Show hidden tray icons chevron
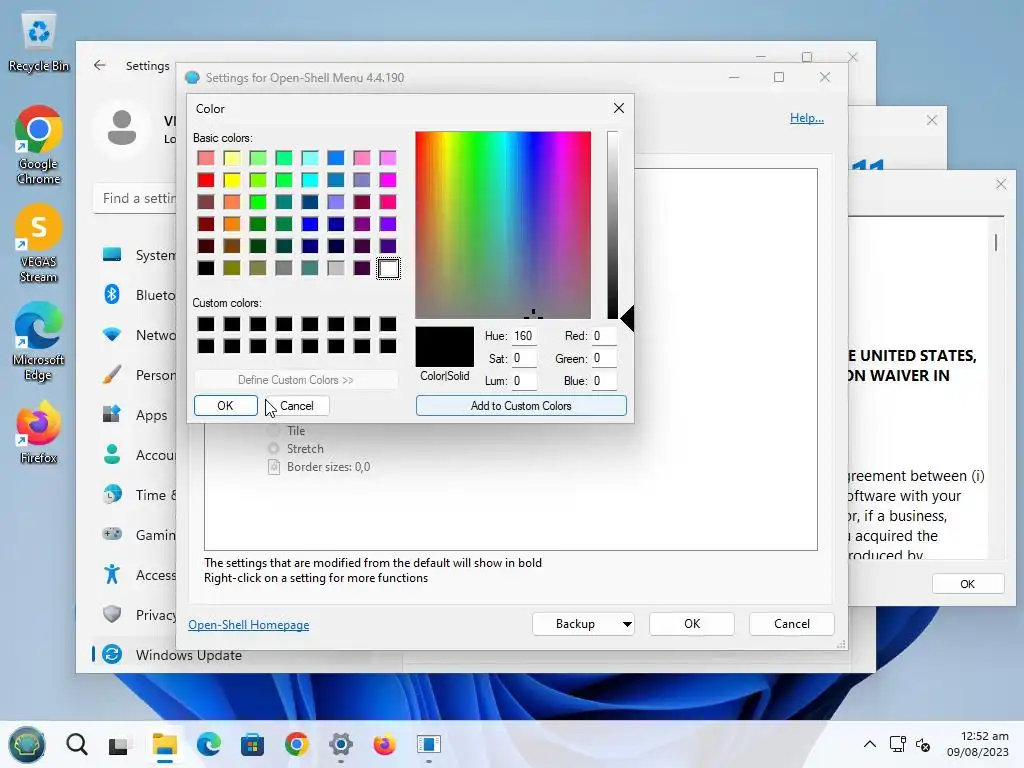1024x768 pixels. click(870, 744)
